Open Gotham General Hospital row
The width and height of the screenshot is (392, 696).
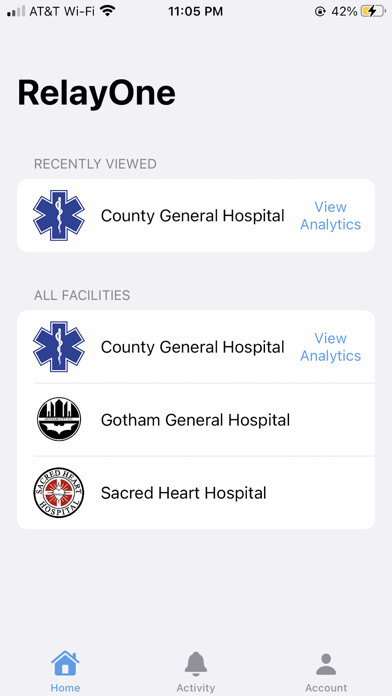coord(196,419)
